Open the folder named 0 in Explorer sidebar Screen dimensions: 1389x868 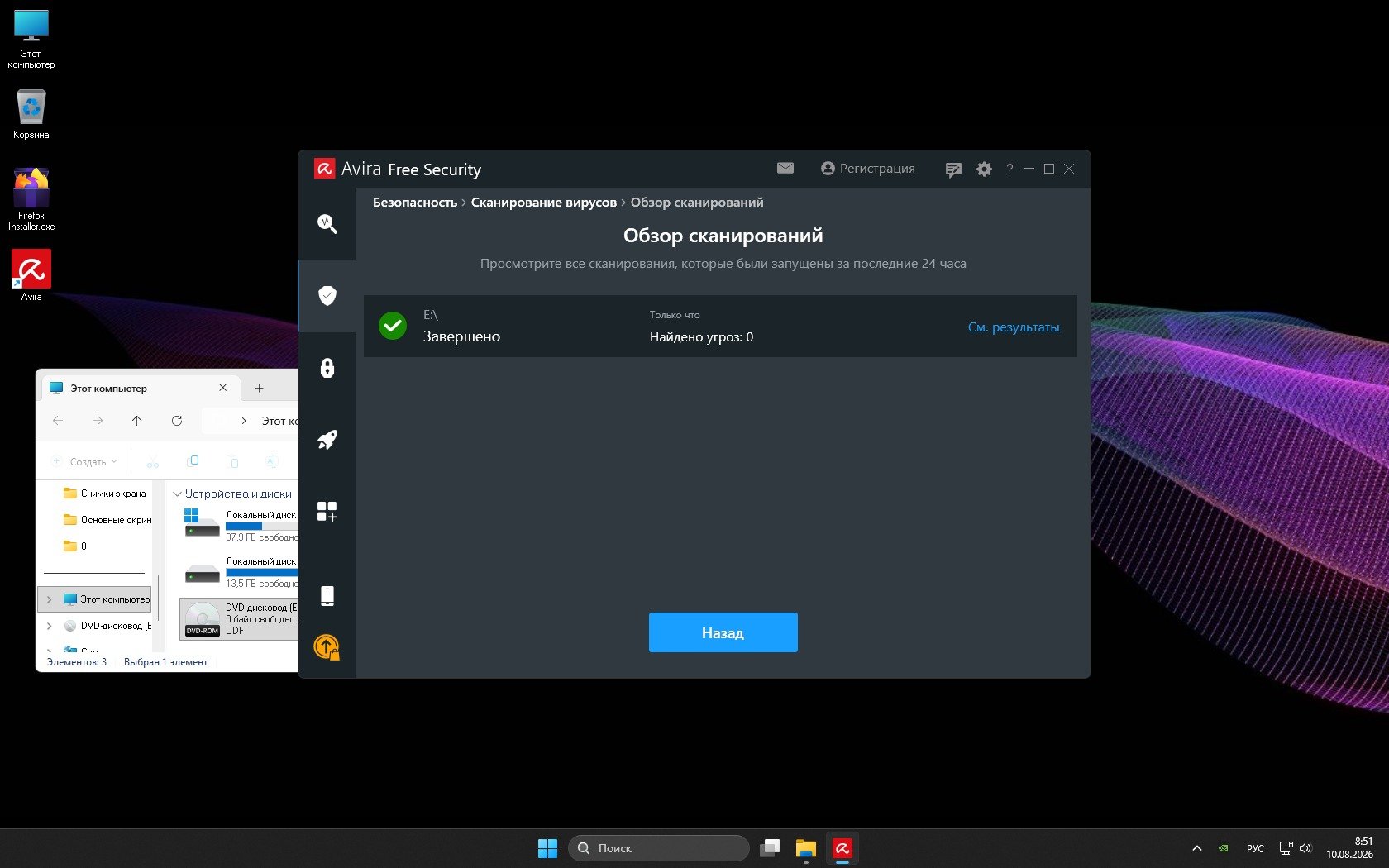(76, 546)
